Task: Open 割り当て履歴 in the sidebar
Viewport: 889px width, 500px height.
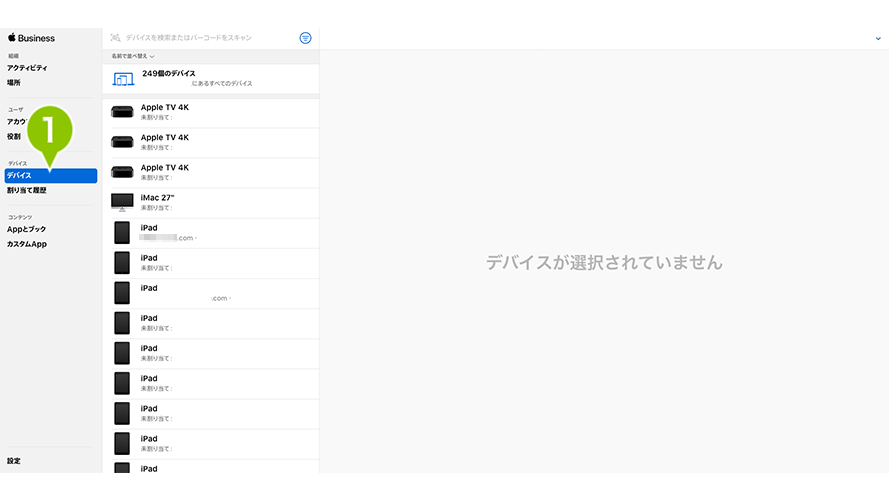Action: coord(27,190)
